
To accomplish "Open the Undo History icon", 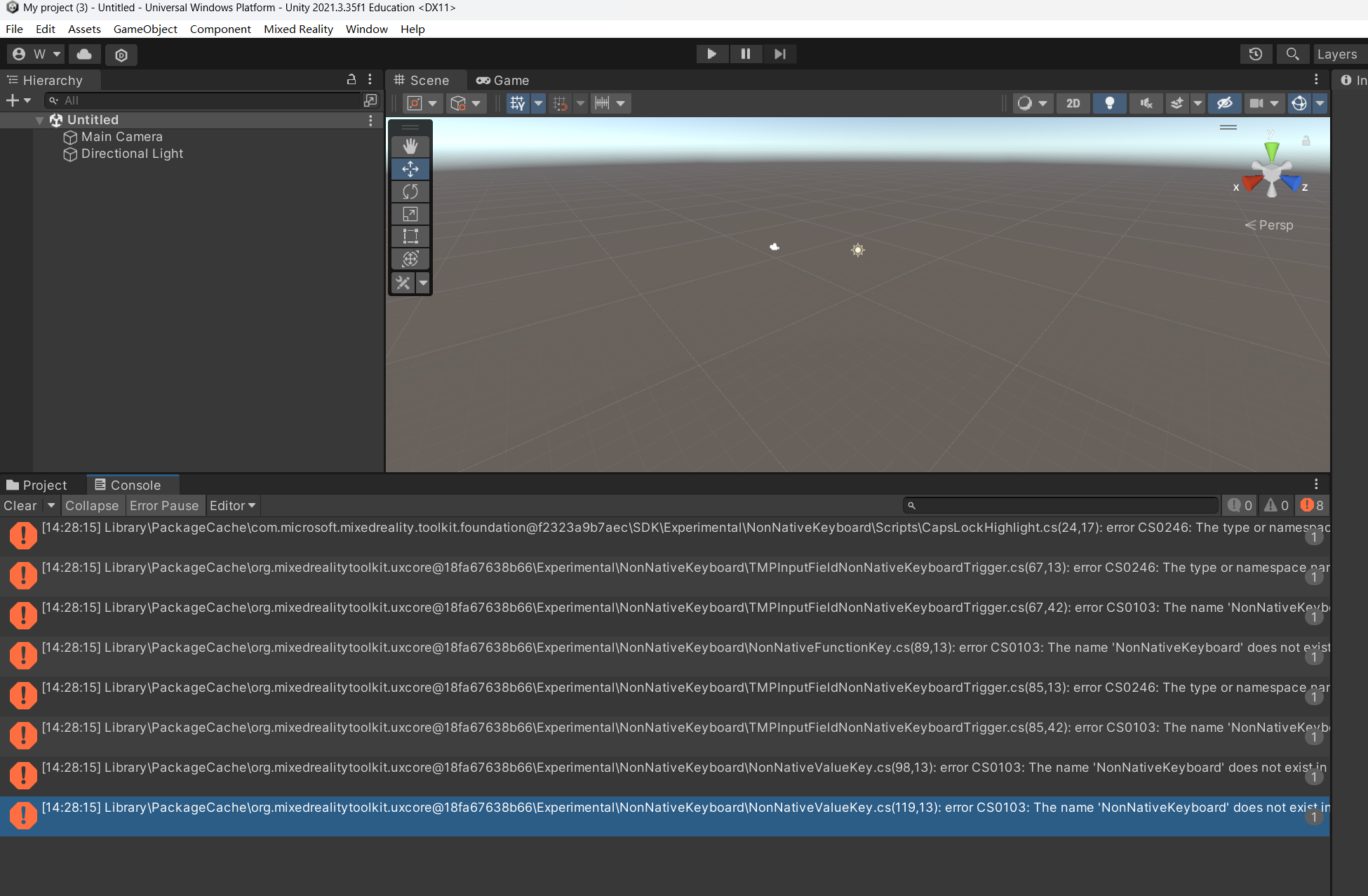I will click(1256, 54).
